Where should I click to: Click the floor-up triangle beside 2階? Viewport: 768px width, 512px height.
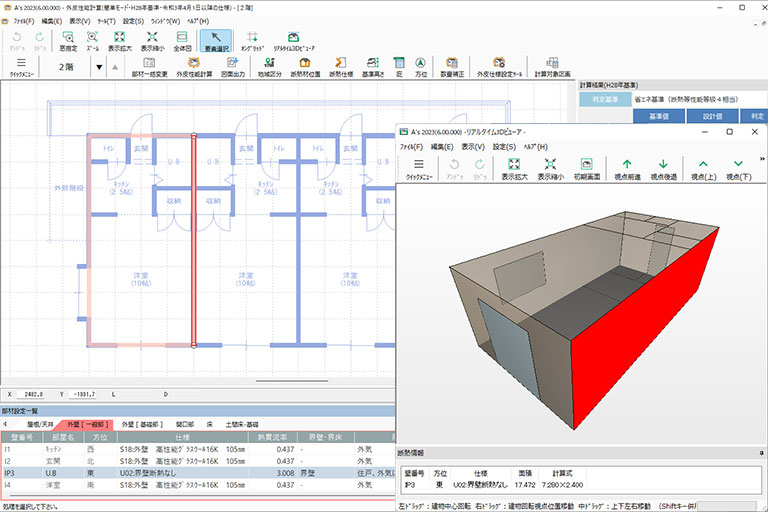(115, 67)
